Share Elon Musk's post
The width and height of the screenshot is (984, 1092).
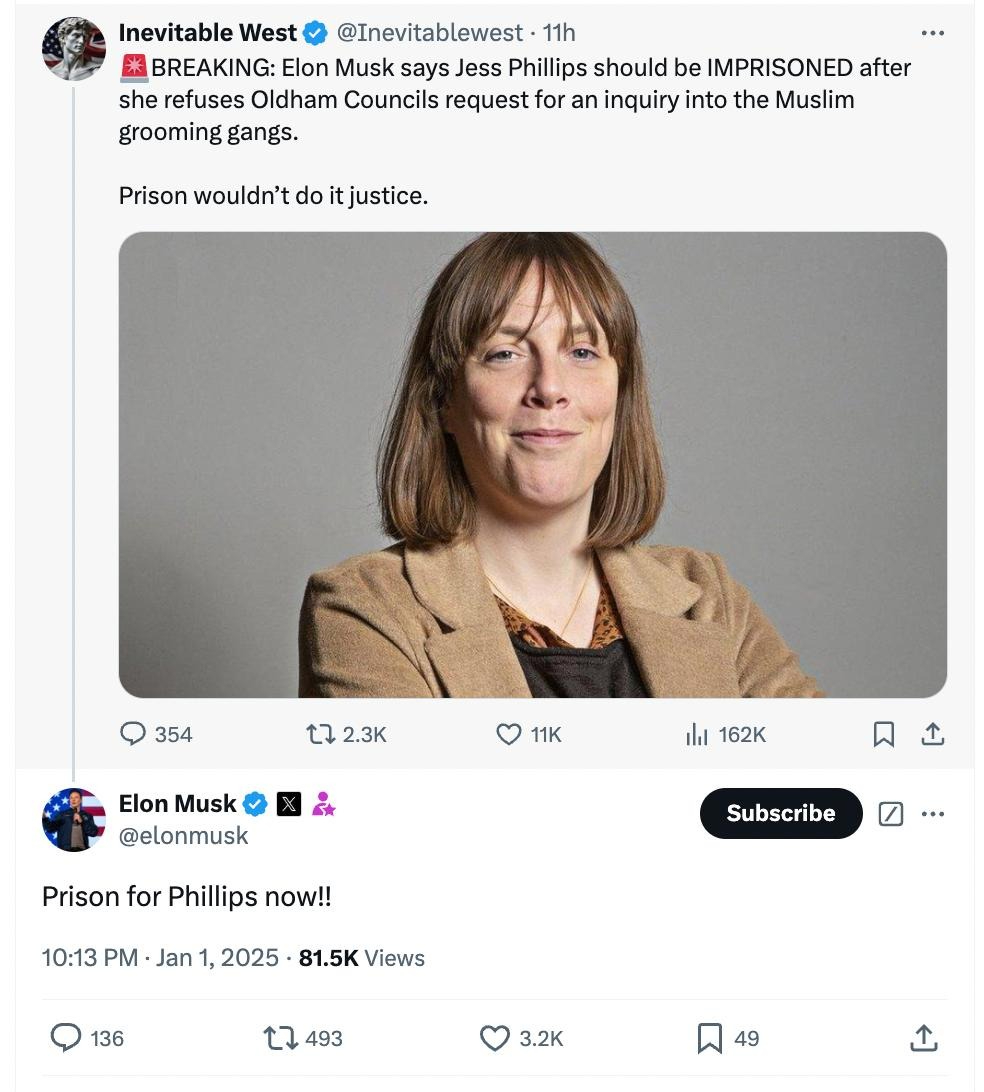[x=923, y=1038]
